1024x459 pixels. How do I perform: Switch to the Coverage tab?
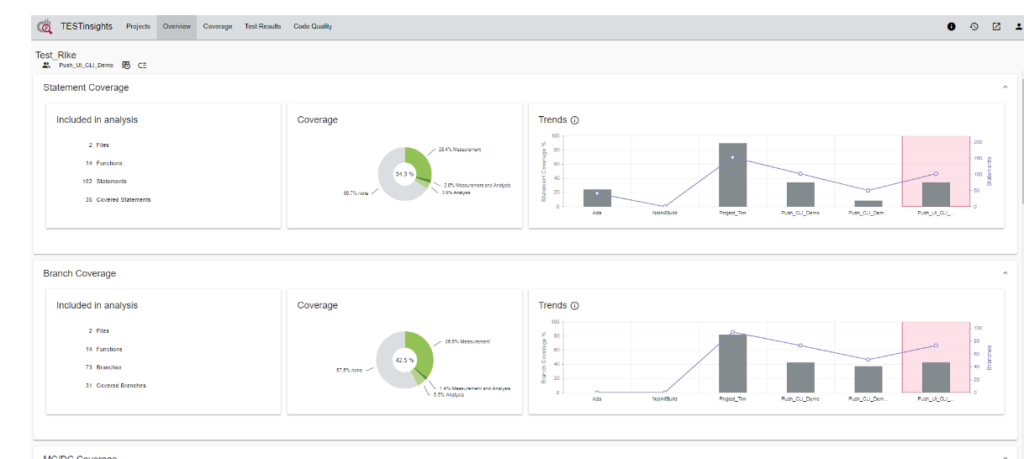217,27
